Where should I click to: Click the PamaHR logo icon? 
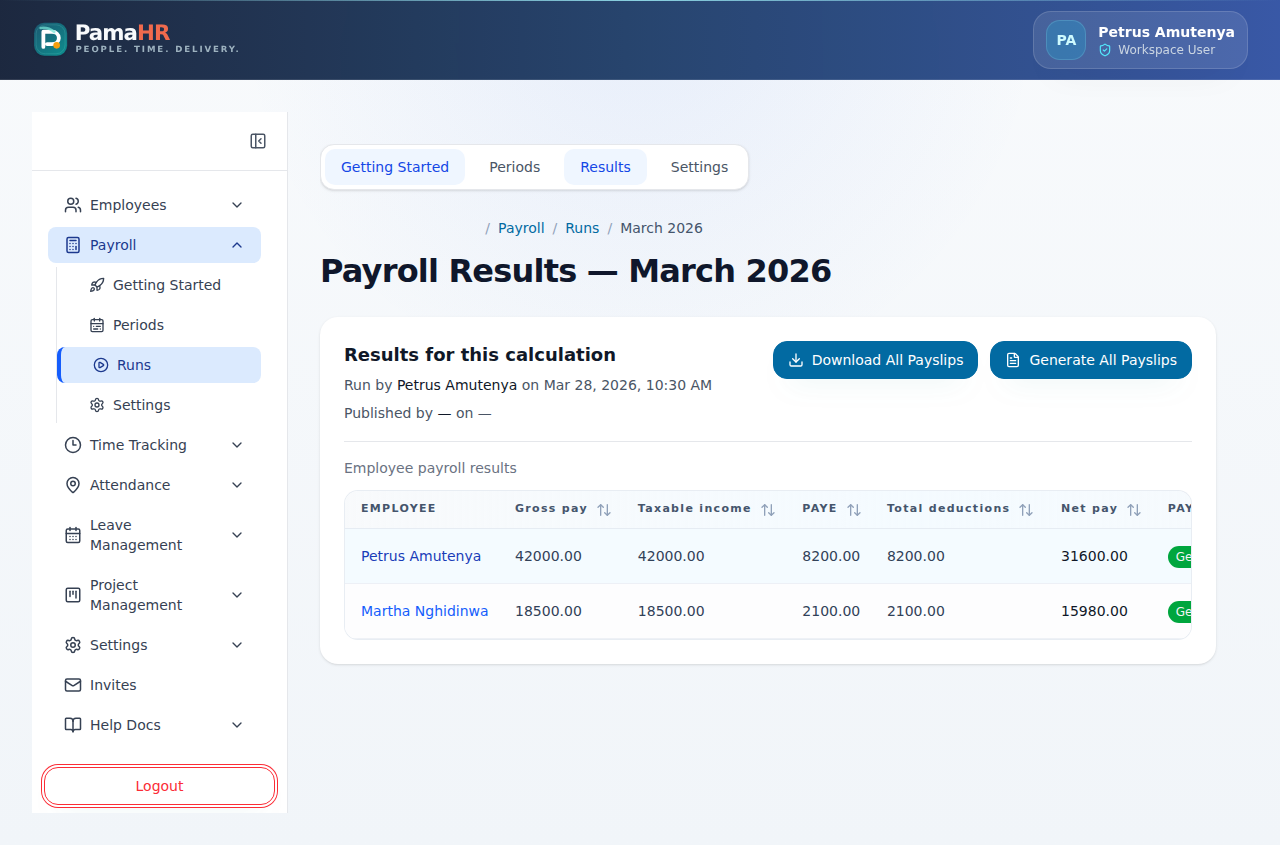(x=50, y=39)
